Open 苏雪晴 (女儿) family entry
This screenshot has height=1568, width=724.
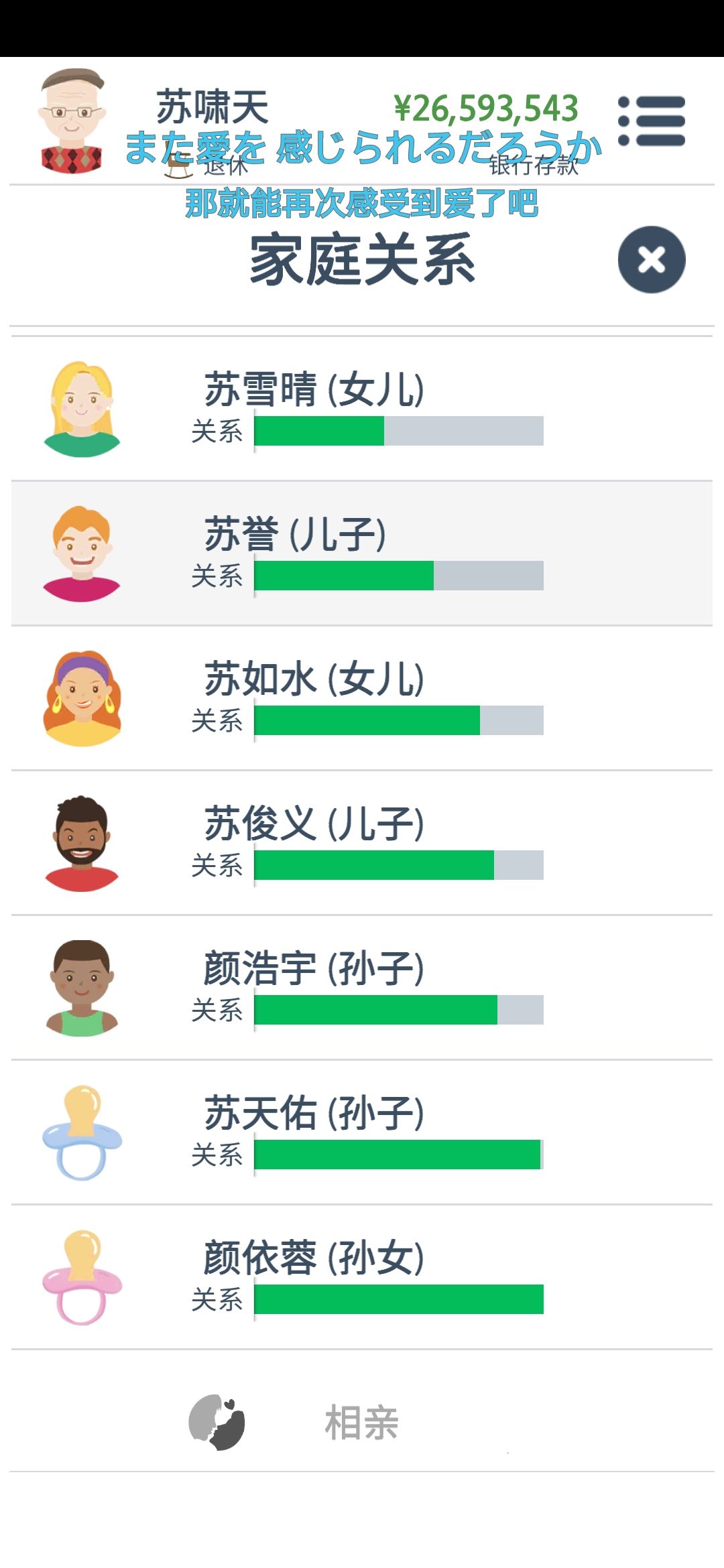tap(362, 409)
